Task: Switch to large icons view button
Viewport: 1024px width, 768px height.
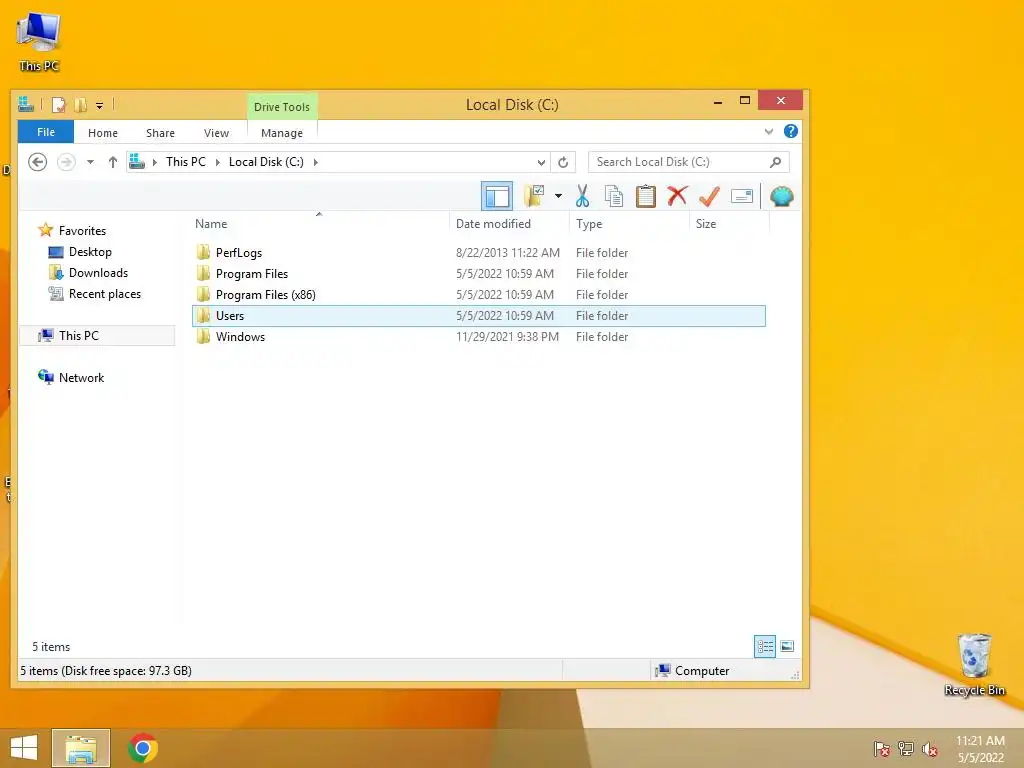Action: tap(787, 646)
